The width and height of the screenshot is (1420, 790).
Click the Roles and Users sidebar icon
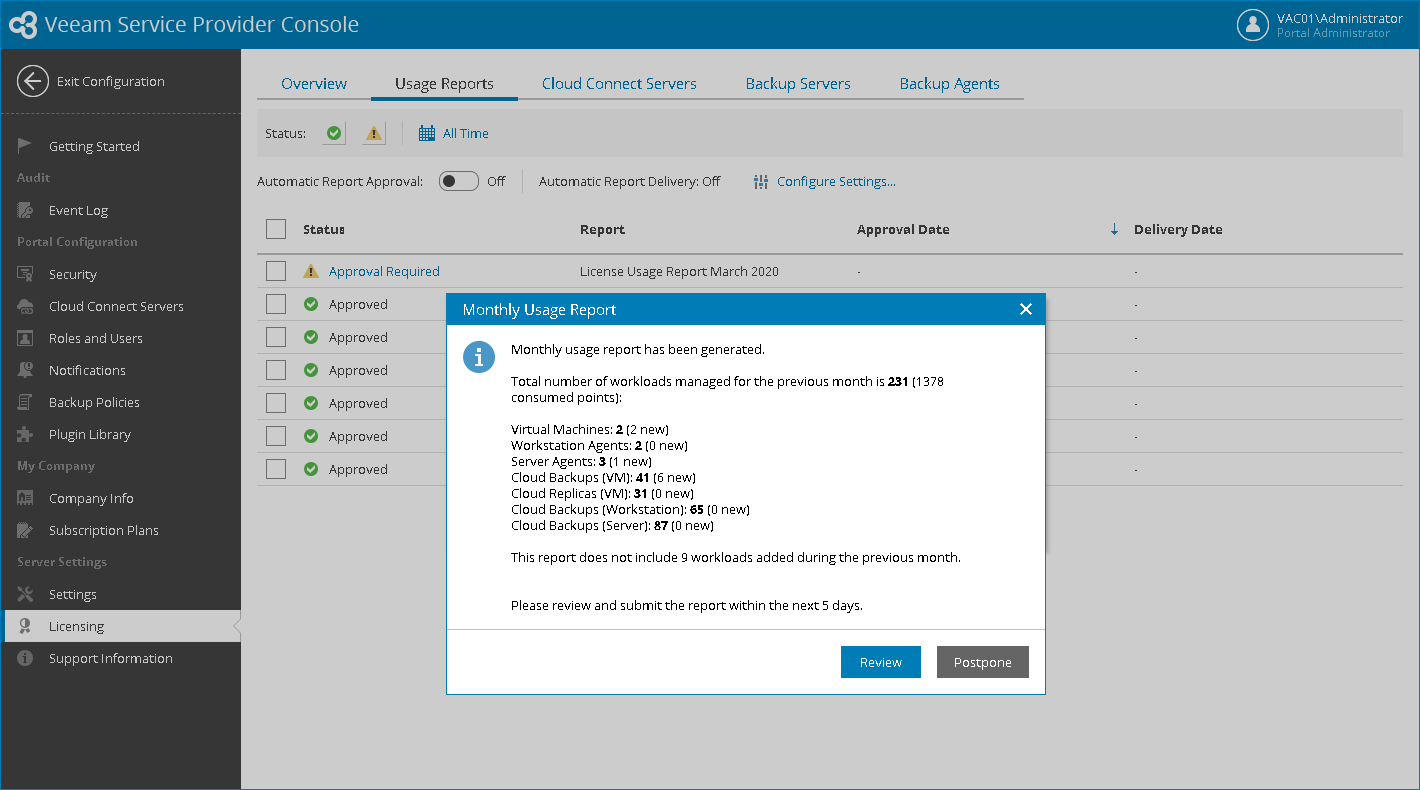click(26, 338)
